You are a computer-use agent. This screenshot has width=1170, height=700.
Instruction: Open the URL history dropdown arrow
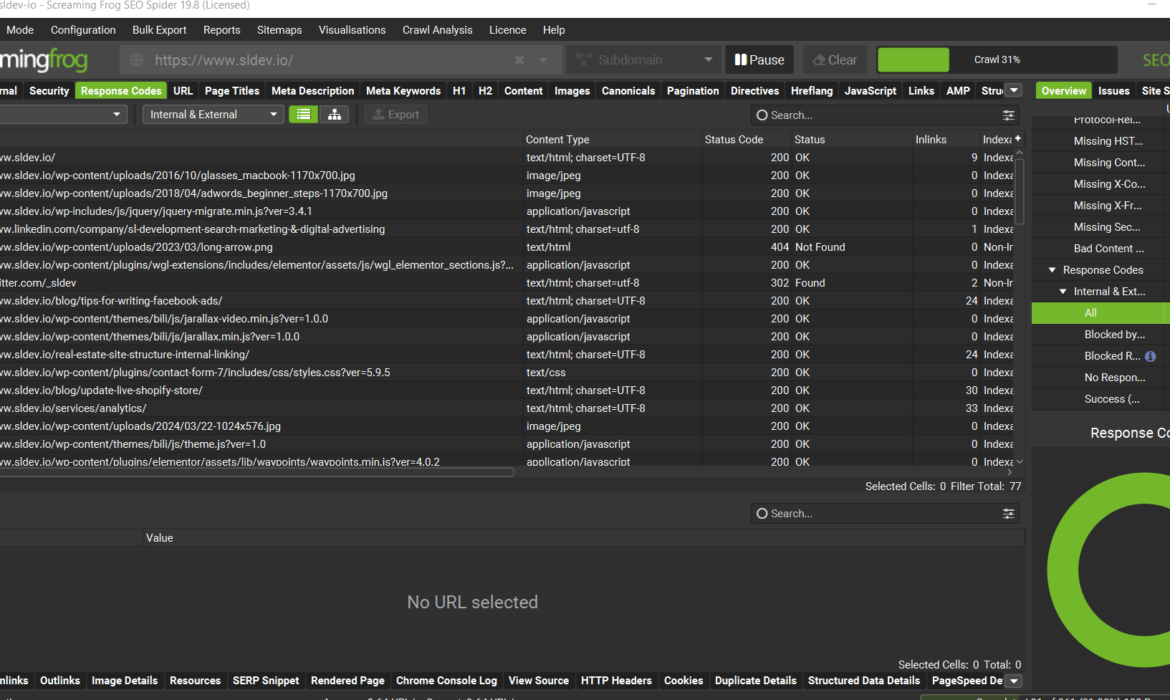pos(543,60)
